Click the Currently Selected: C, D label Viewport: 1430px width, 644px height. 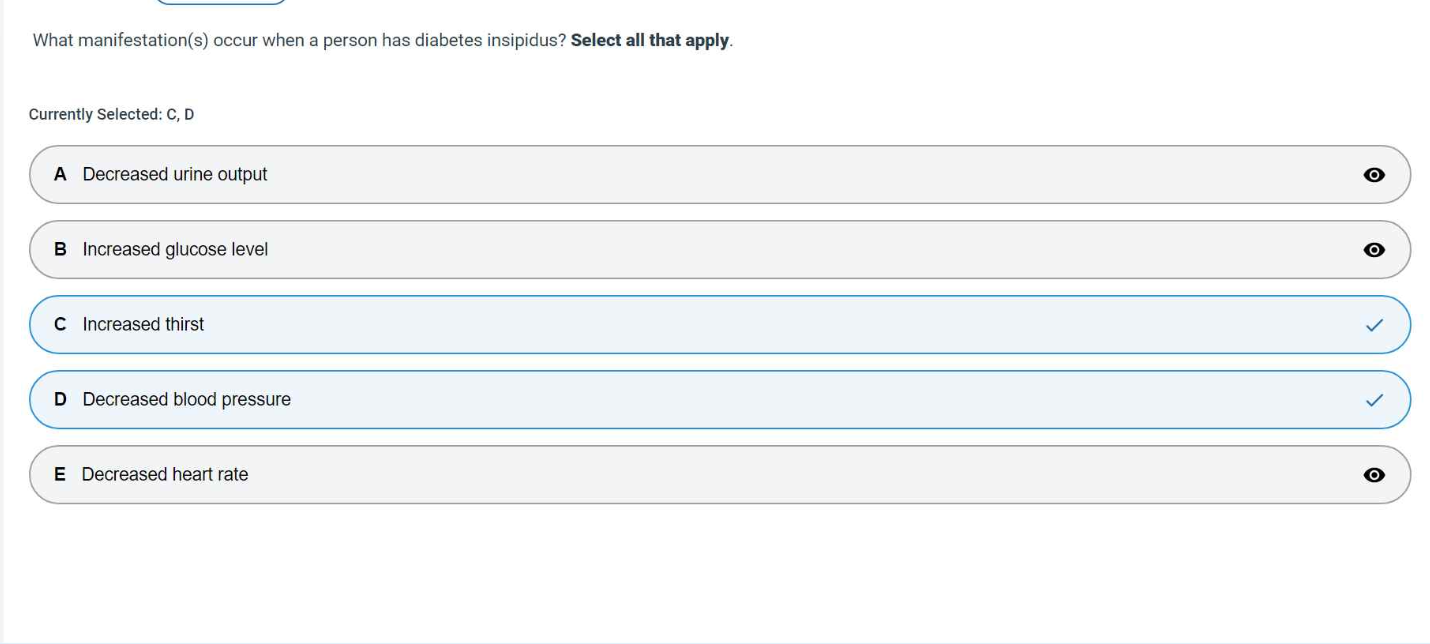pyautogui.click(x=111, y=115)
